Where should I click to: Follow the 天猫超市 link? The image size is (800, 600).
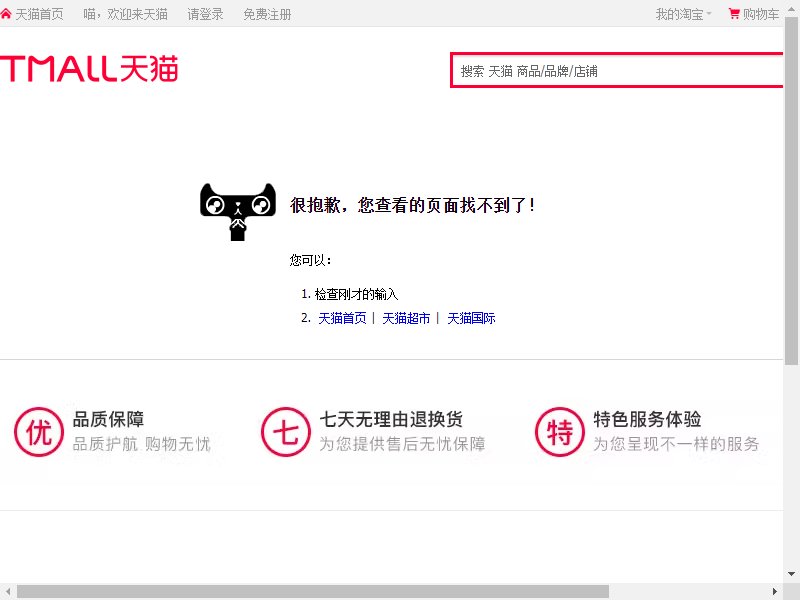pyautogui.click(x=406, y=318)
